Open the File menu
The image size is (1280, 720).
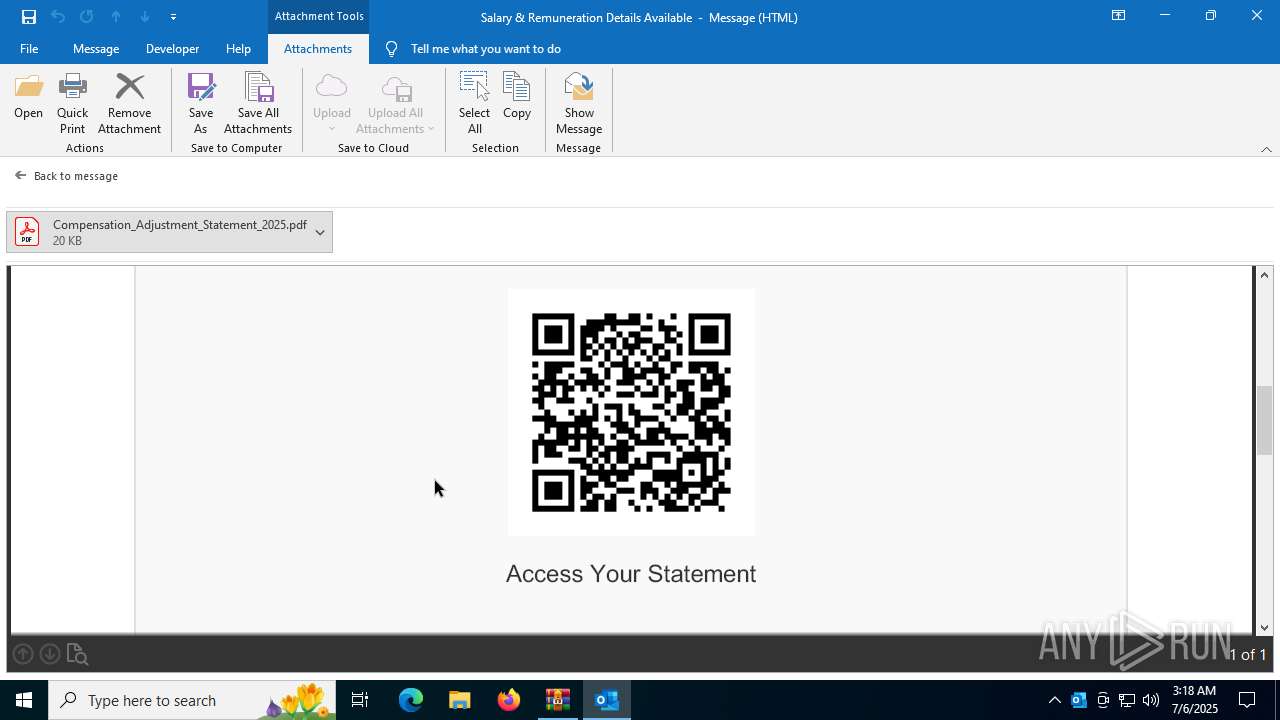coord(29,49)
